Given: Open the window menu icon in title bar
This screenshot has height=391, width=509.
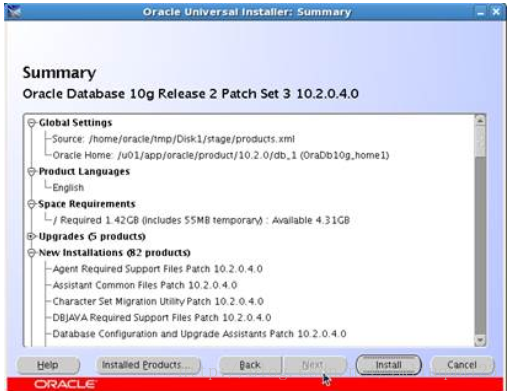Looking at the screenshot, I should point(14,12).
